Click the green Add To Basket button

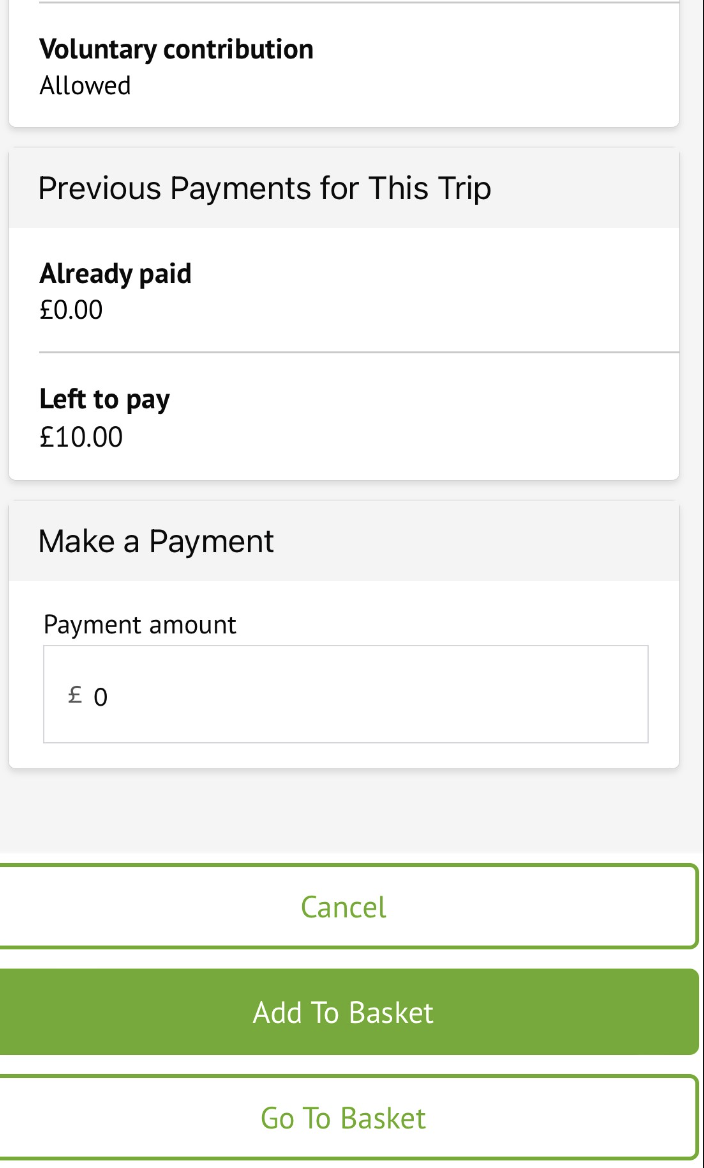click(343, 1012)
